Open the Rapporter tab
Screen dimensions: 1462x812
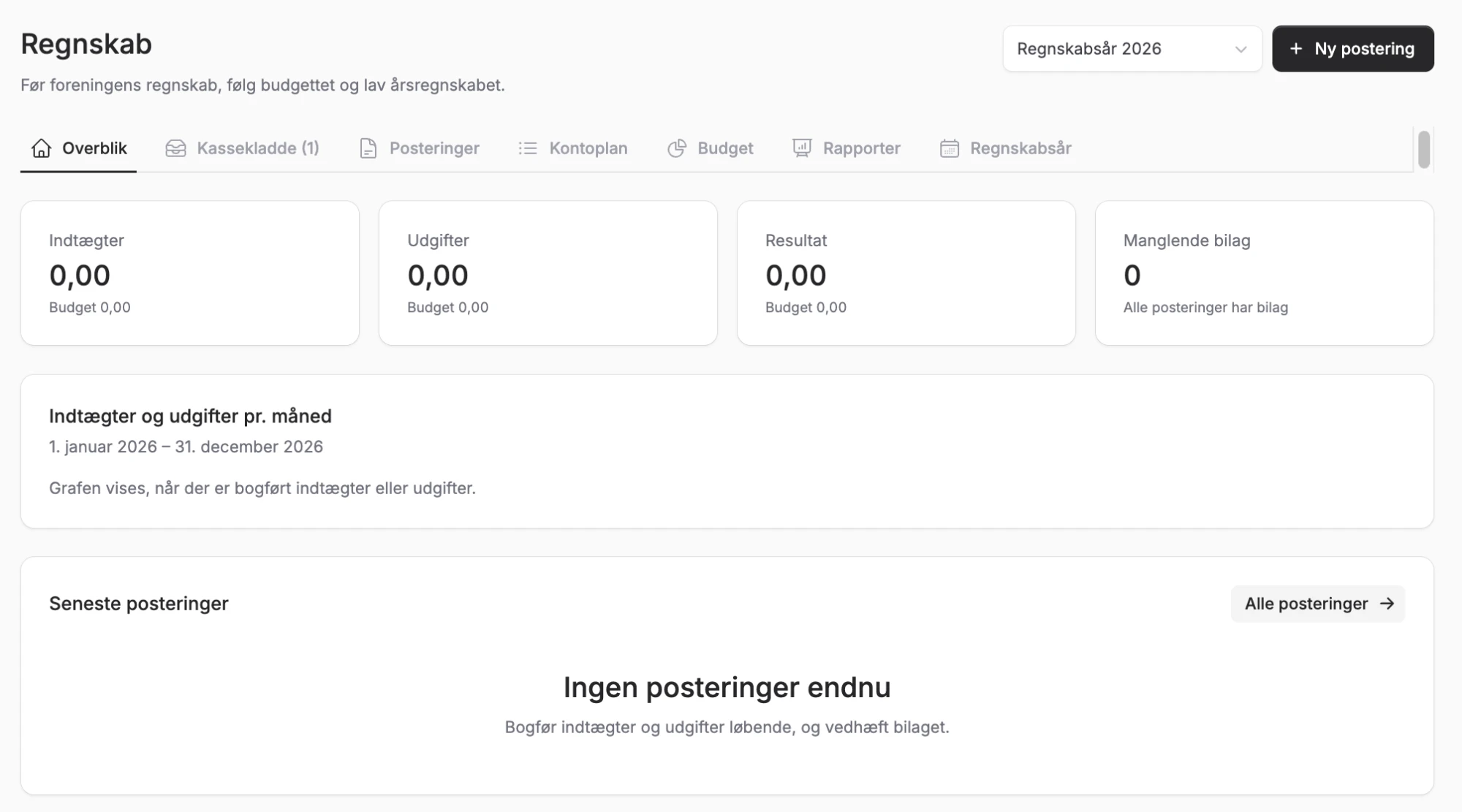[x=846, y=148]
